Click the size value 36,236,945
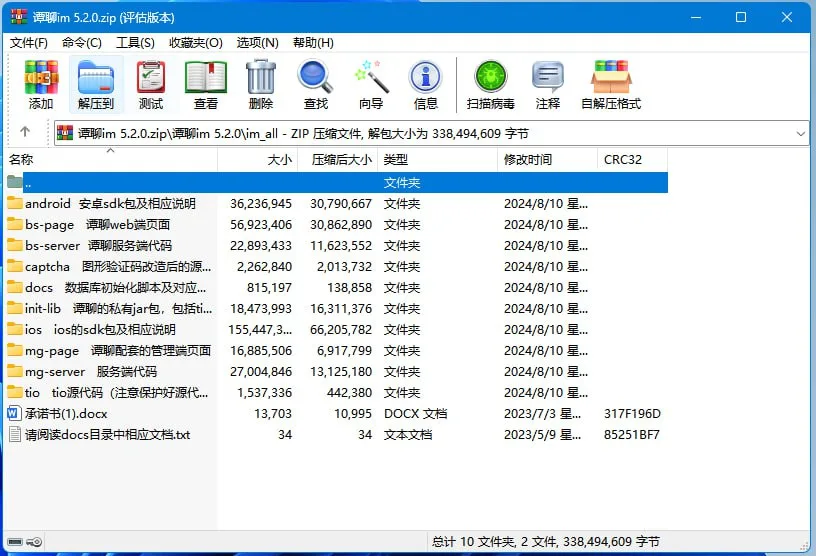 [261, 204]
